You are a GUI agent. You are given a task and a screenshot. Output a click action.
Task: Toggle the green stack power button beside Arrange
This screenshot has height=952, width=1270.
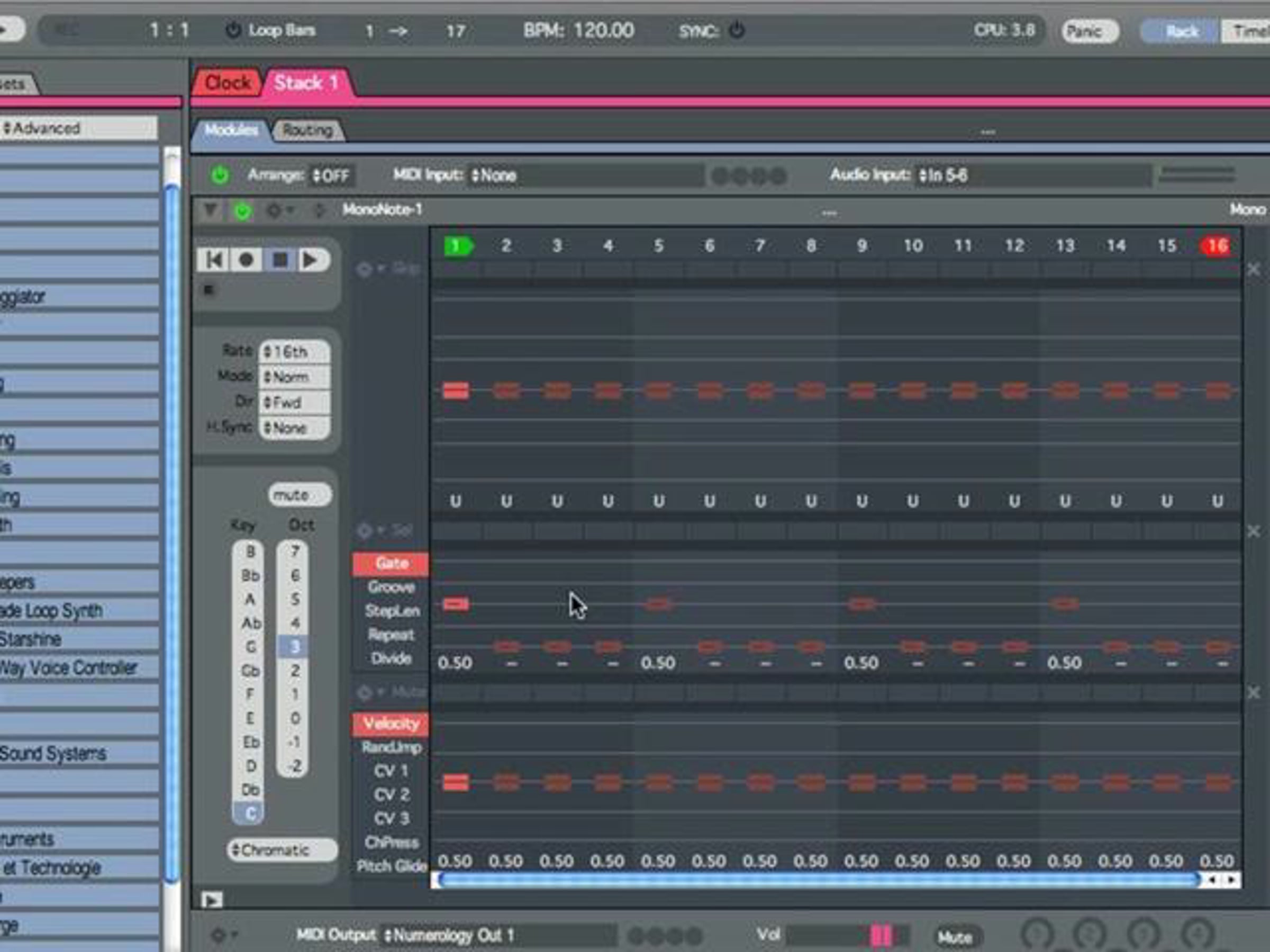pyautogui.click(x=219, y=175)
